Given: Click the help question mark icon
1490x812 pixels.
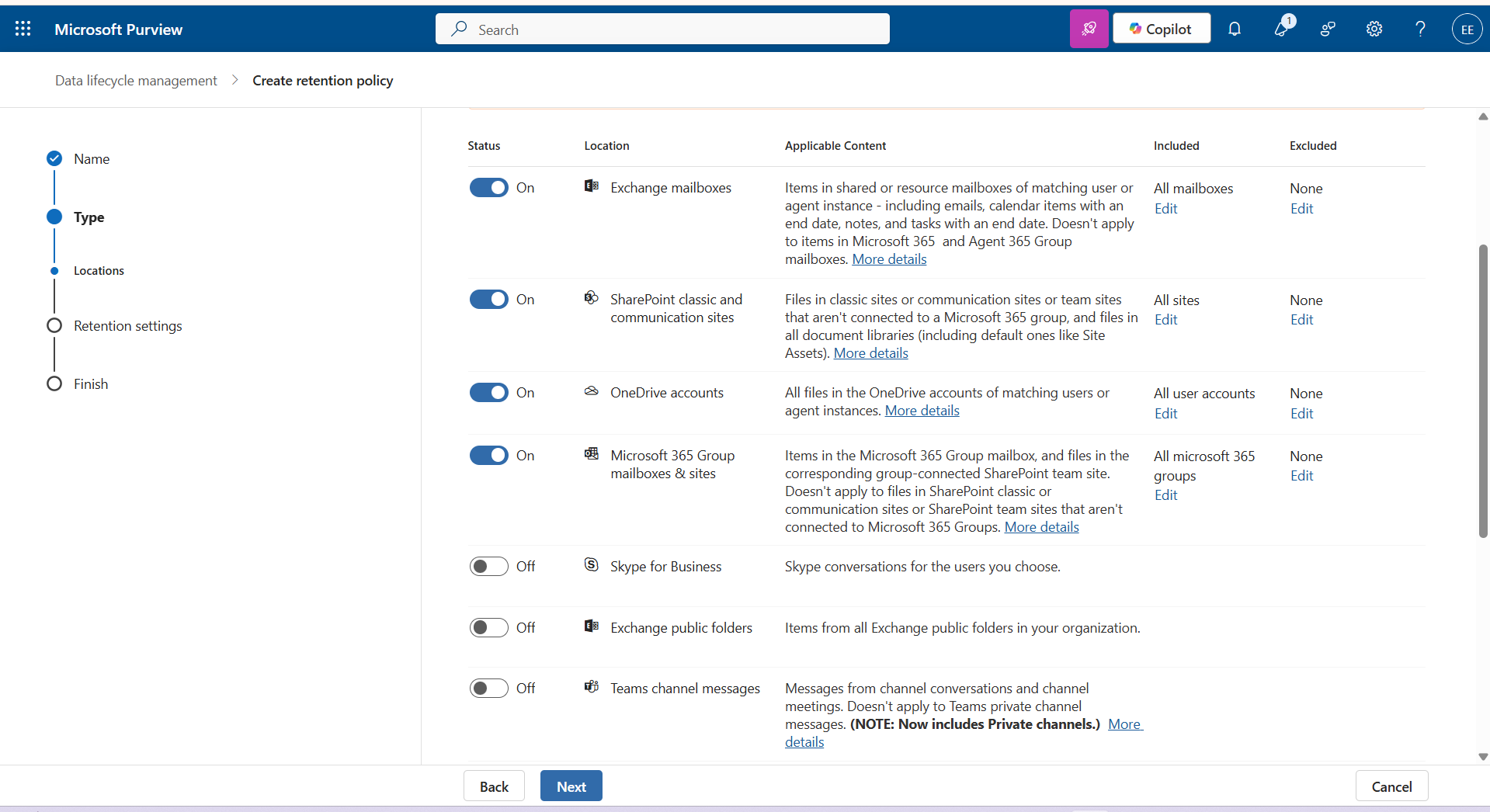Looking at the screenshot, I should tap(1420, 29).
